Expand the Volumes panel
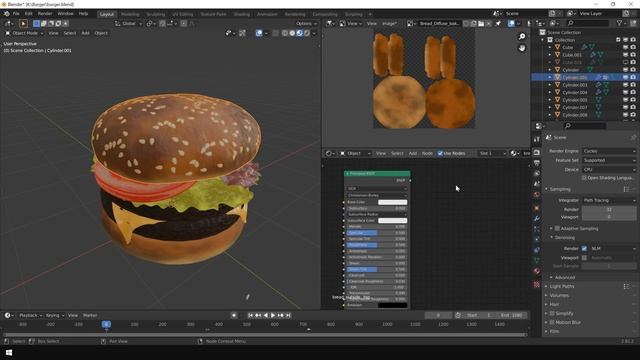Screen dimensions: 640x360 point(559,296)
